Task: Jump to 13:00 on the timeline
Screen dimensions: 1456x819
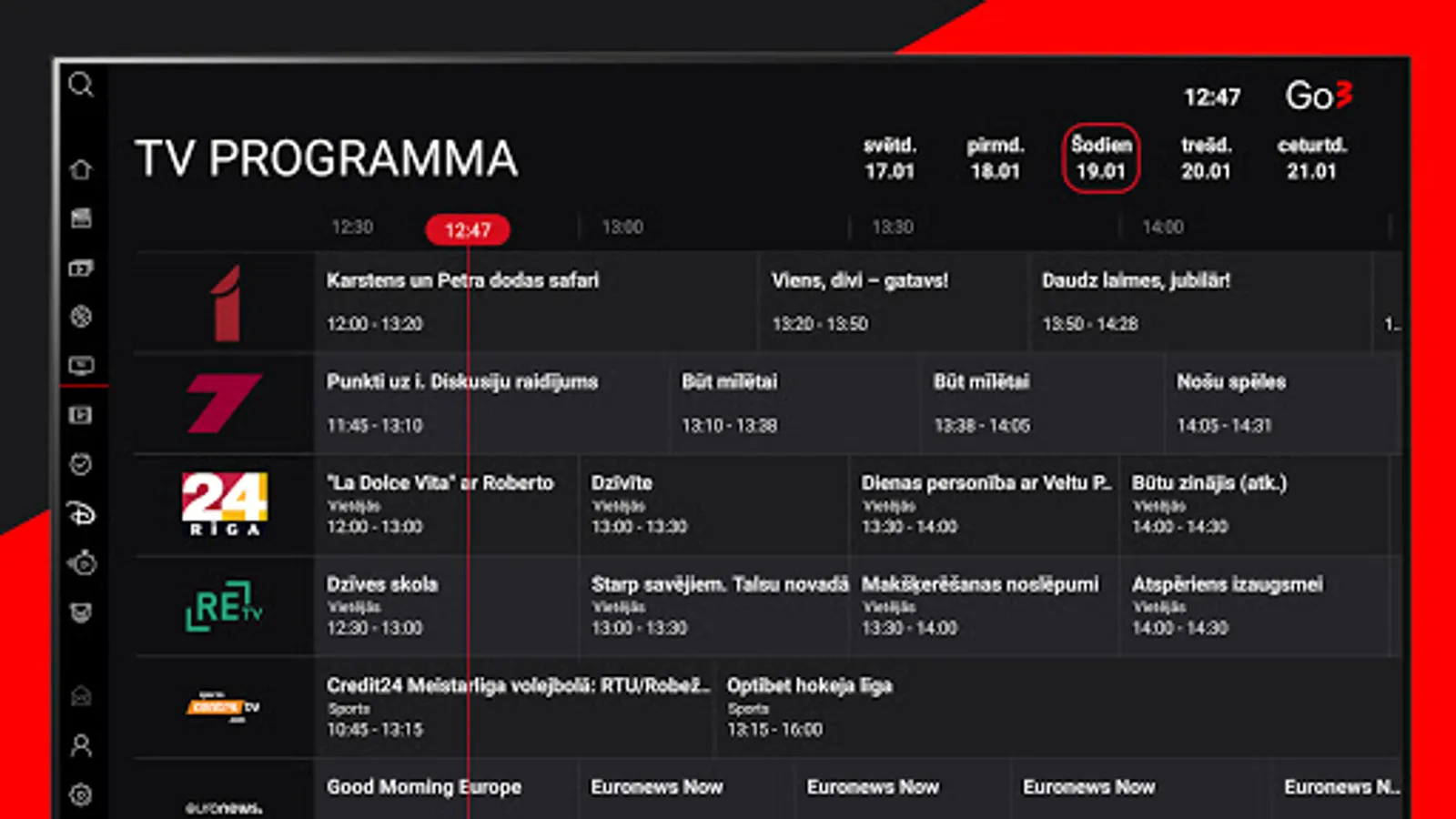Action: 622,227
